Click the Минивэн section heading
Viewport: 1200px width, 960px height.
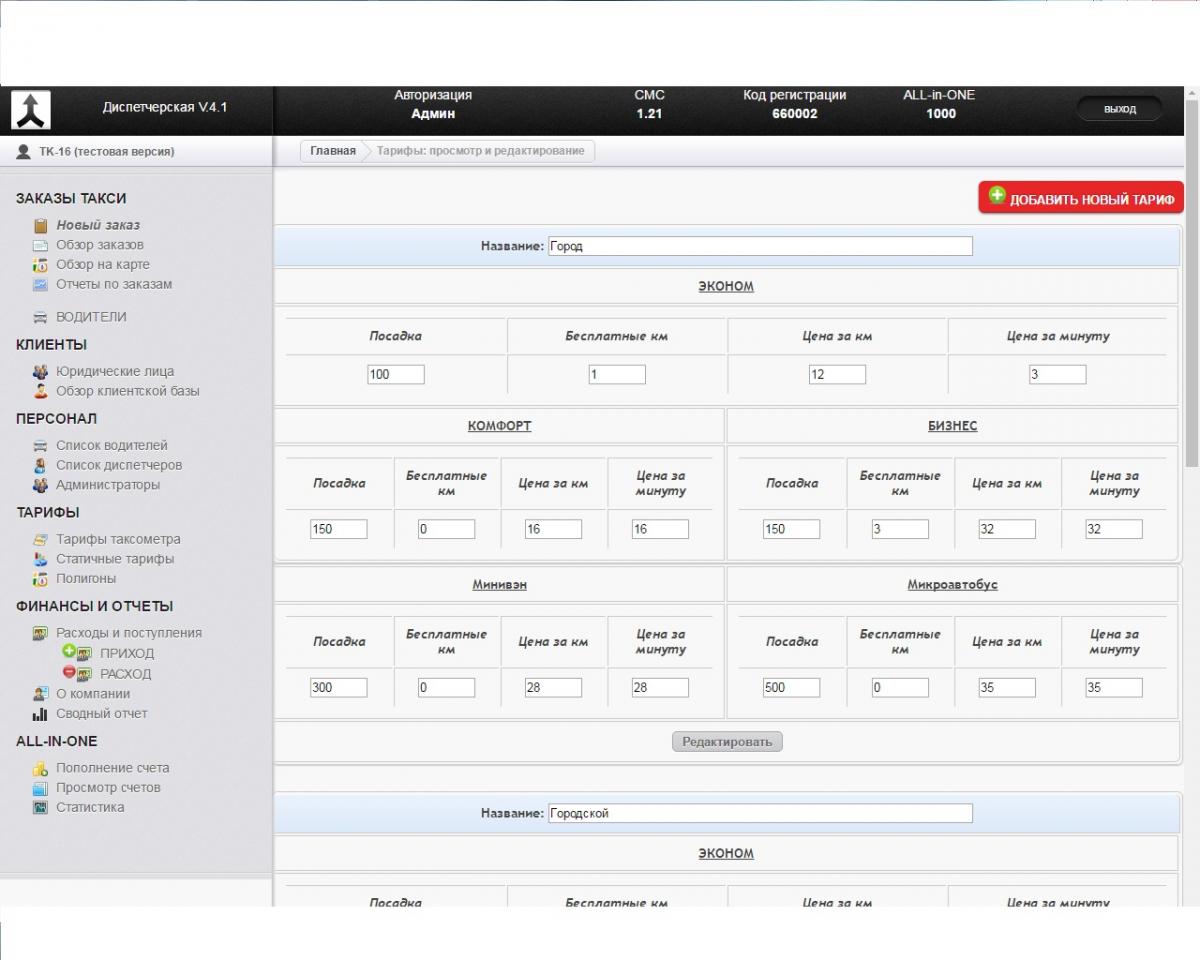499,585
